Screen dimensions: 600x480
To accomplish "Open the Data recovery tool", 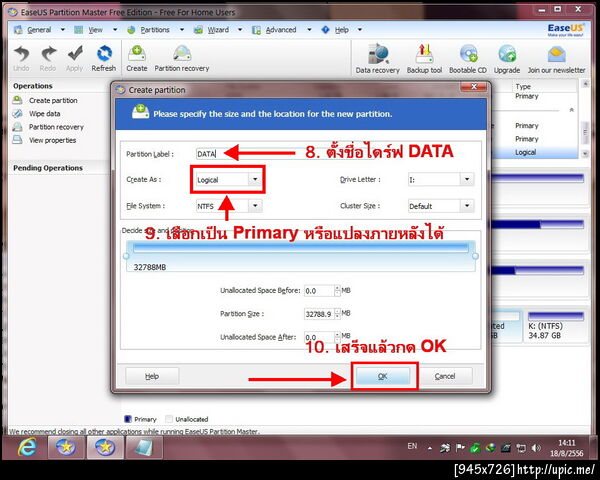I will [x=377, y=59].
